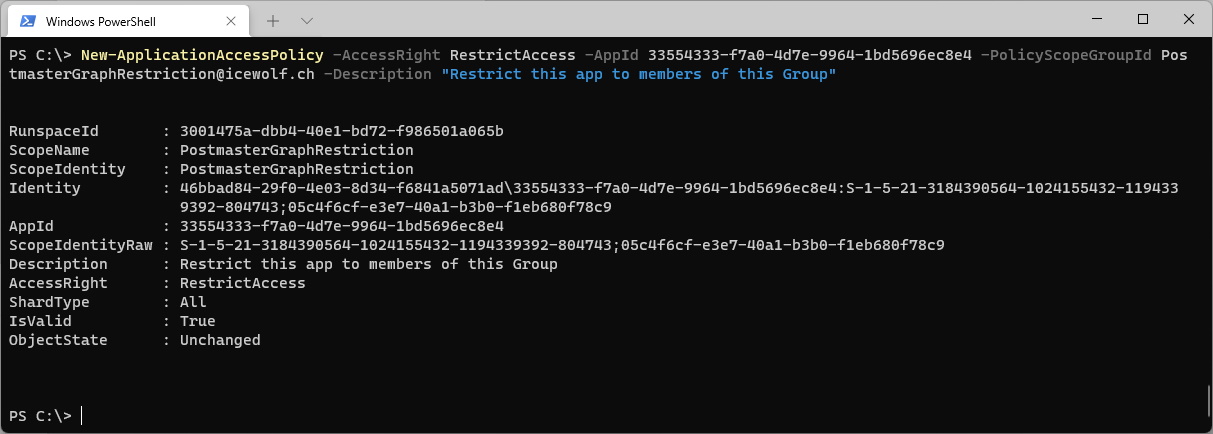The width and height of the screenshot is (1213, 434).
Task: Click the ObjectState Unchanged value
Action: click(220, 340)
